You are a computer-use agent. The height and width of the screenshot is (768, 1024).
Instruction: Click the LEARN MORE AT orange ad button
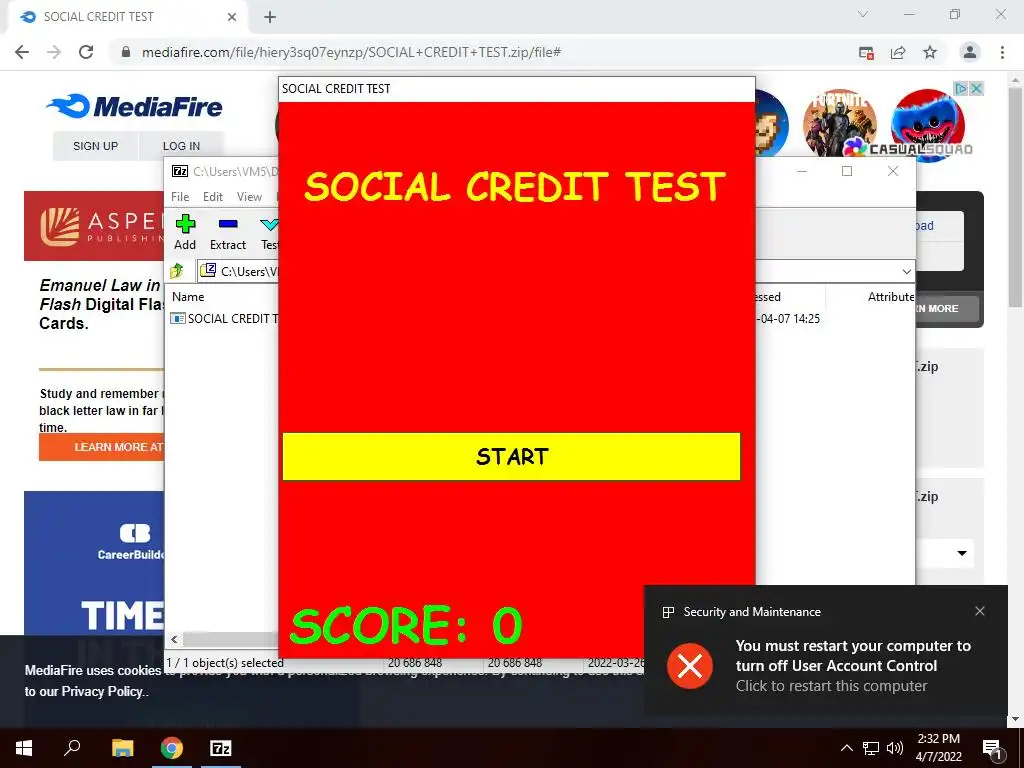click(x=102, y=447)
